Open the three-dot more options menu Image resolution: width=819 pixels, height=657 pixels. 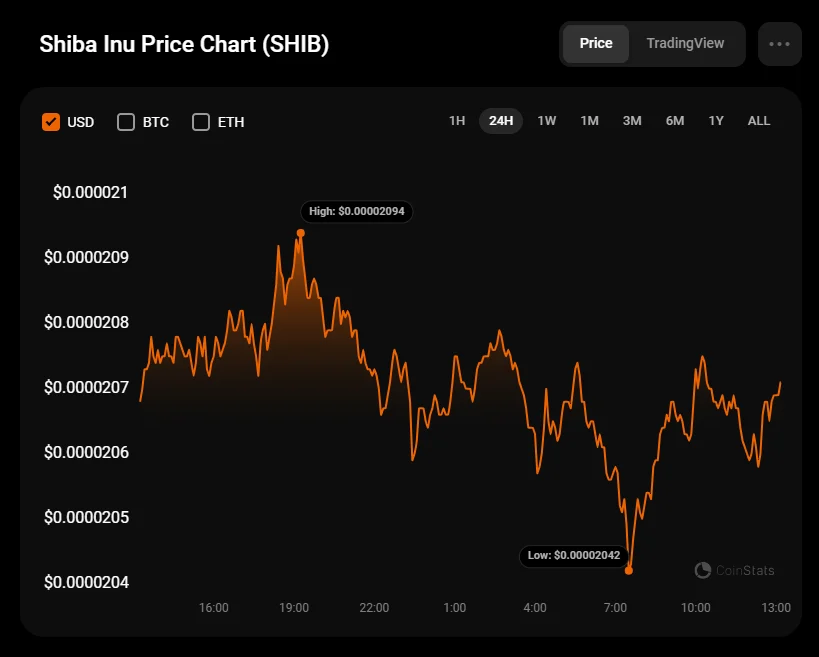coord(779,44)
